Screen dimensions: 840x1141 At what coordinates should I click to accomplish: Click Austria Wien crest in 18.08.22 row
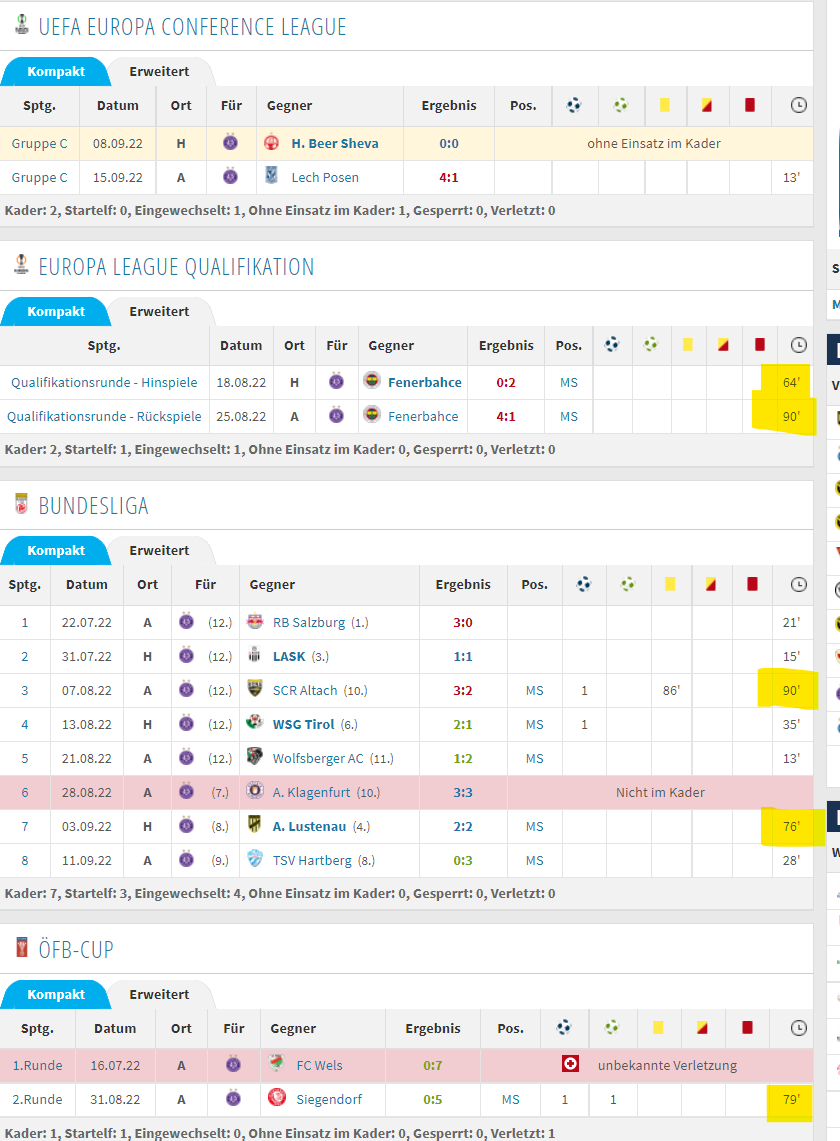pyautogui.click(x=336, y=381)
